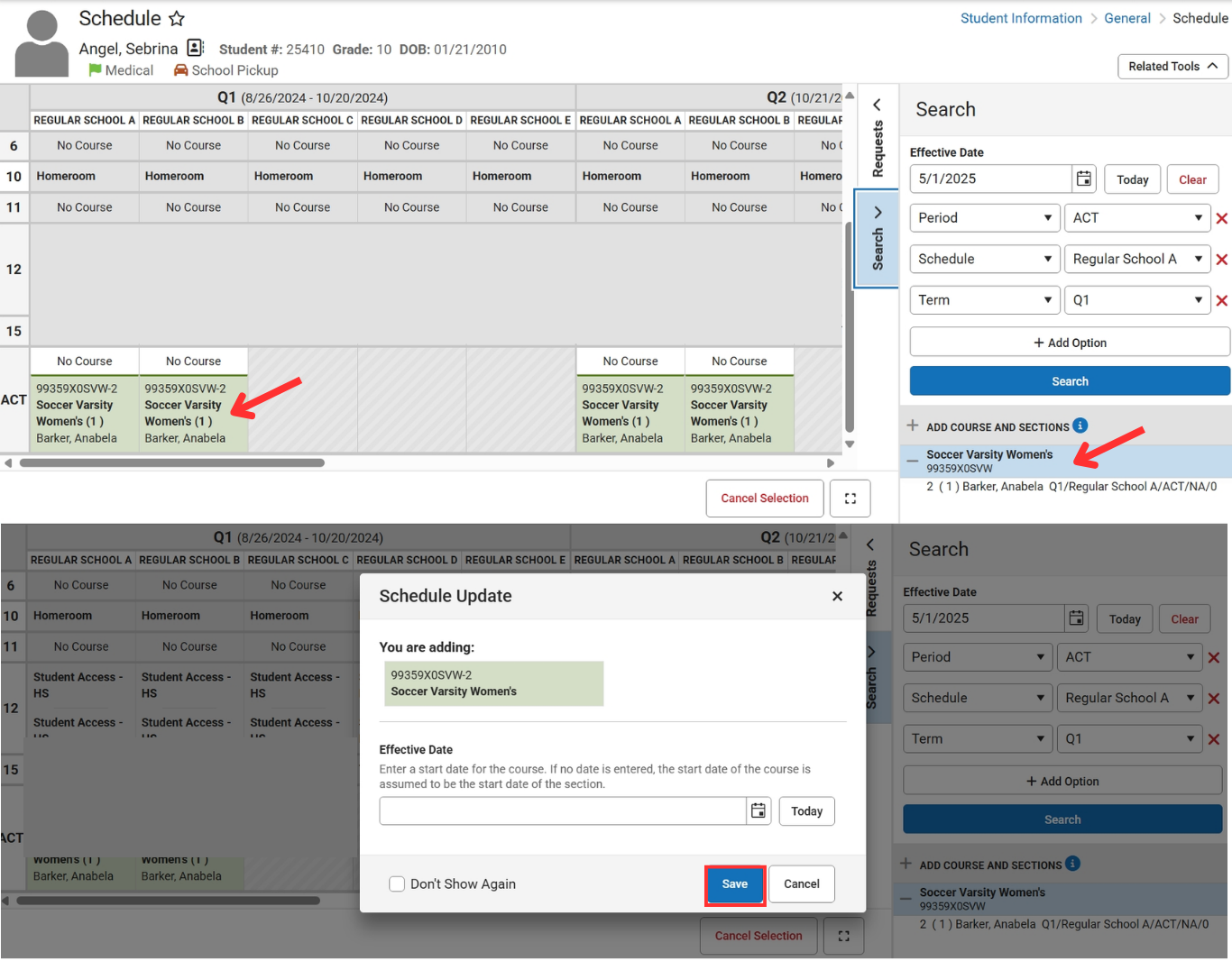Open the Period filter-type dropdown in the undimmed Search panel
The width and height of the screenshot is (1232, 961).
pyautogui.click(x=985, y=218)
